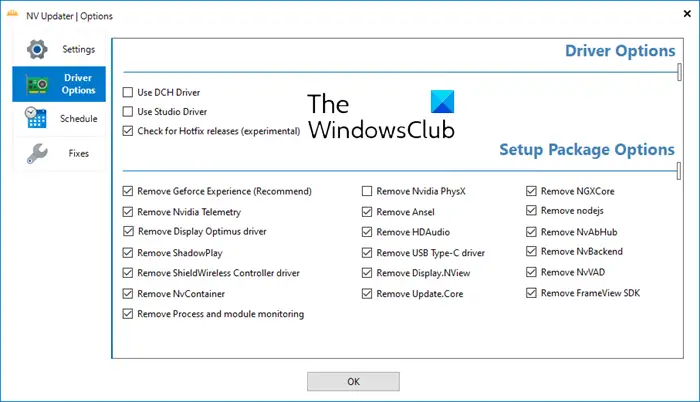Click the Fixes wrench icon
Image resolution: width=700 pixels, height=402 pixels.
point(37,153)
